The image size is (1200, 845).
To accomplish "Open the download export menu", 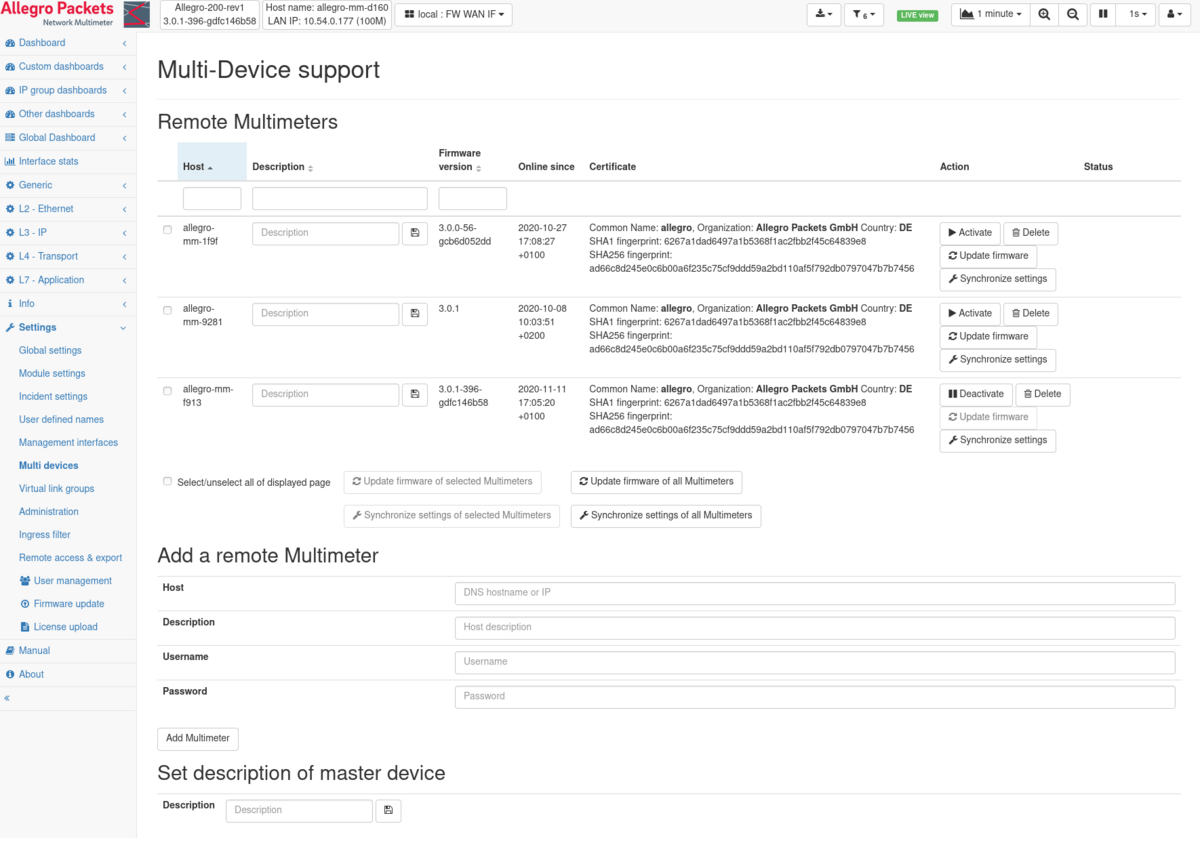I will [823, 14].
